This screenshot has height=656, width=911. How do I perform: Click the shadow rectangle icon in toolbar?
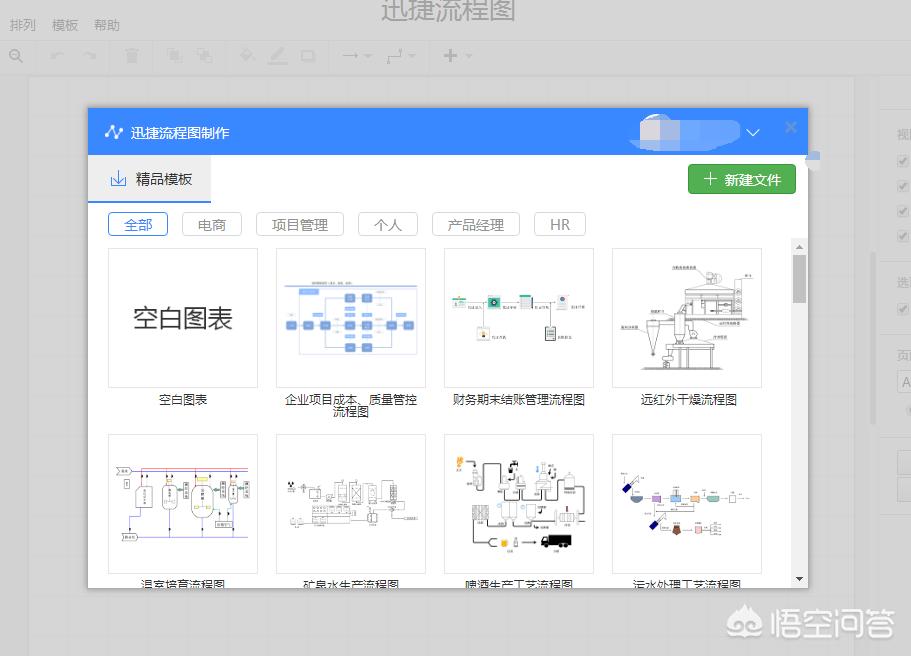[308, 56]
